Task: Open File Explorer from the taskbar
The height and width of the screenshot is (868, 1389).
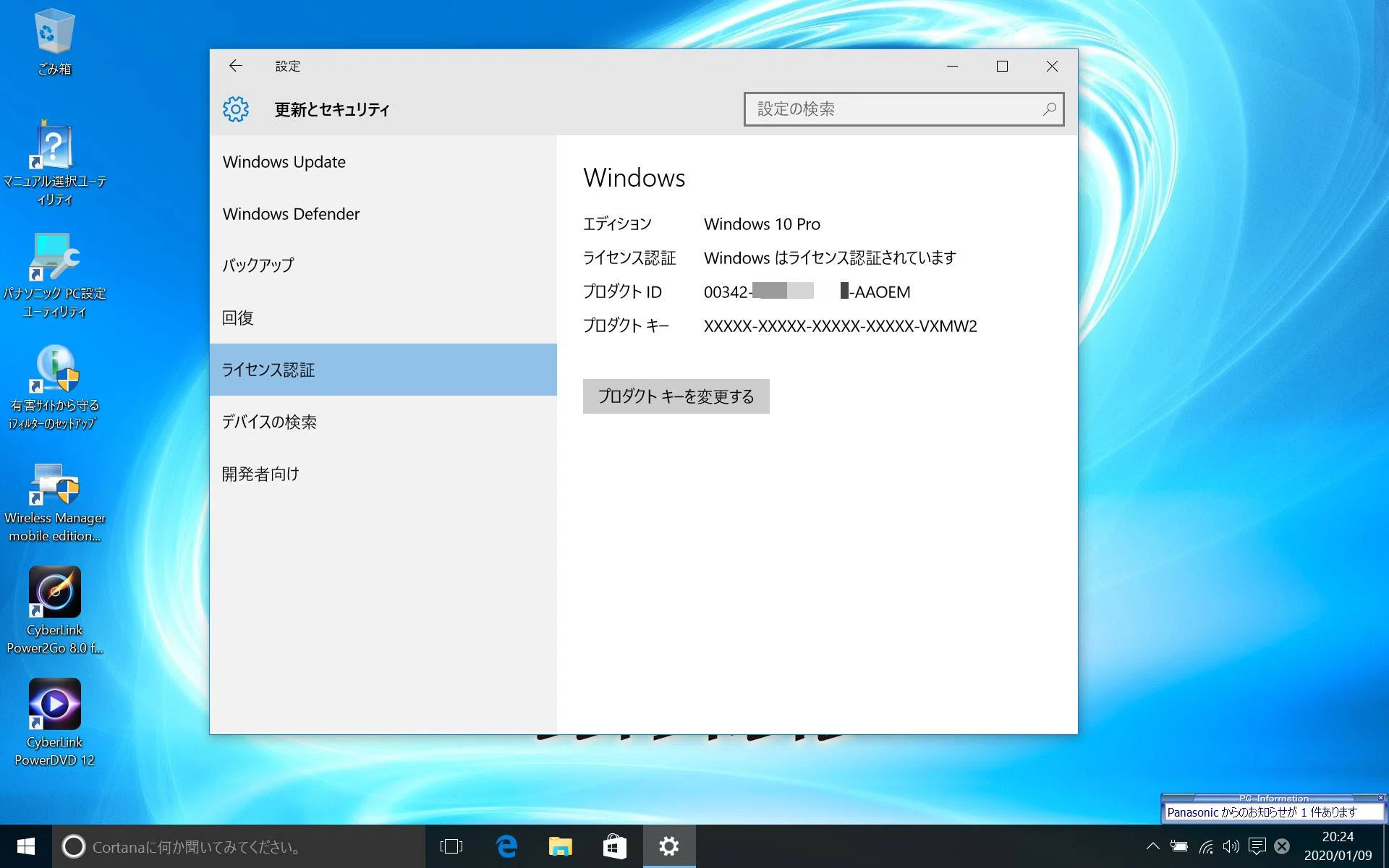Action: point(561,846)
